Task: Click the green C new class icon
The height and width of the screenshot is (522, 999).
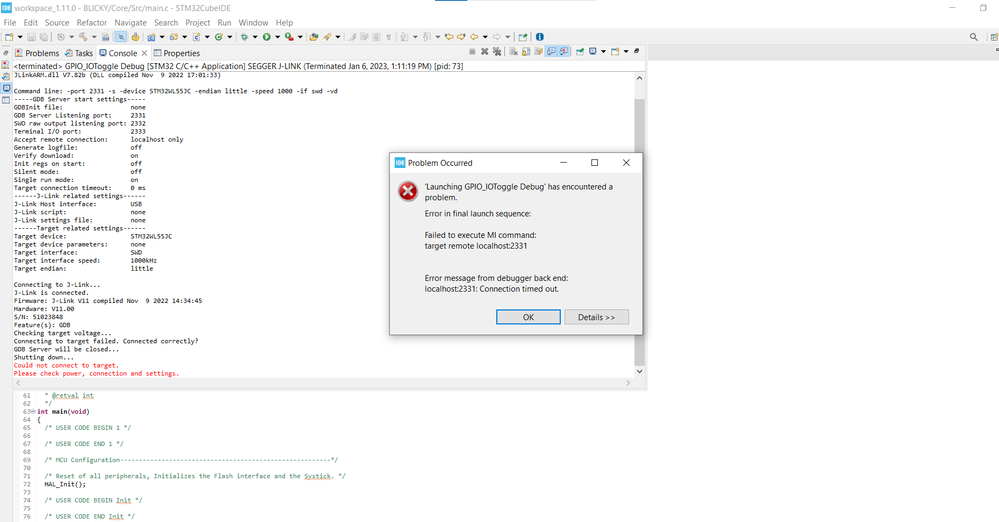Action: (219, 37)
